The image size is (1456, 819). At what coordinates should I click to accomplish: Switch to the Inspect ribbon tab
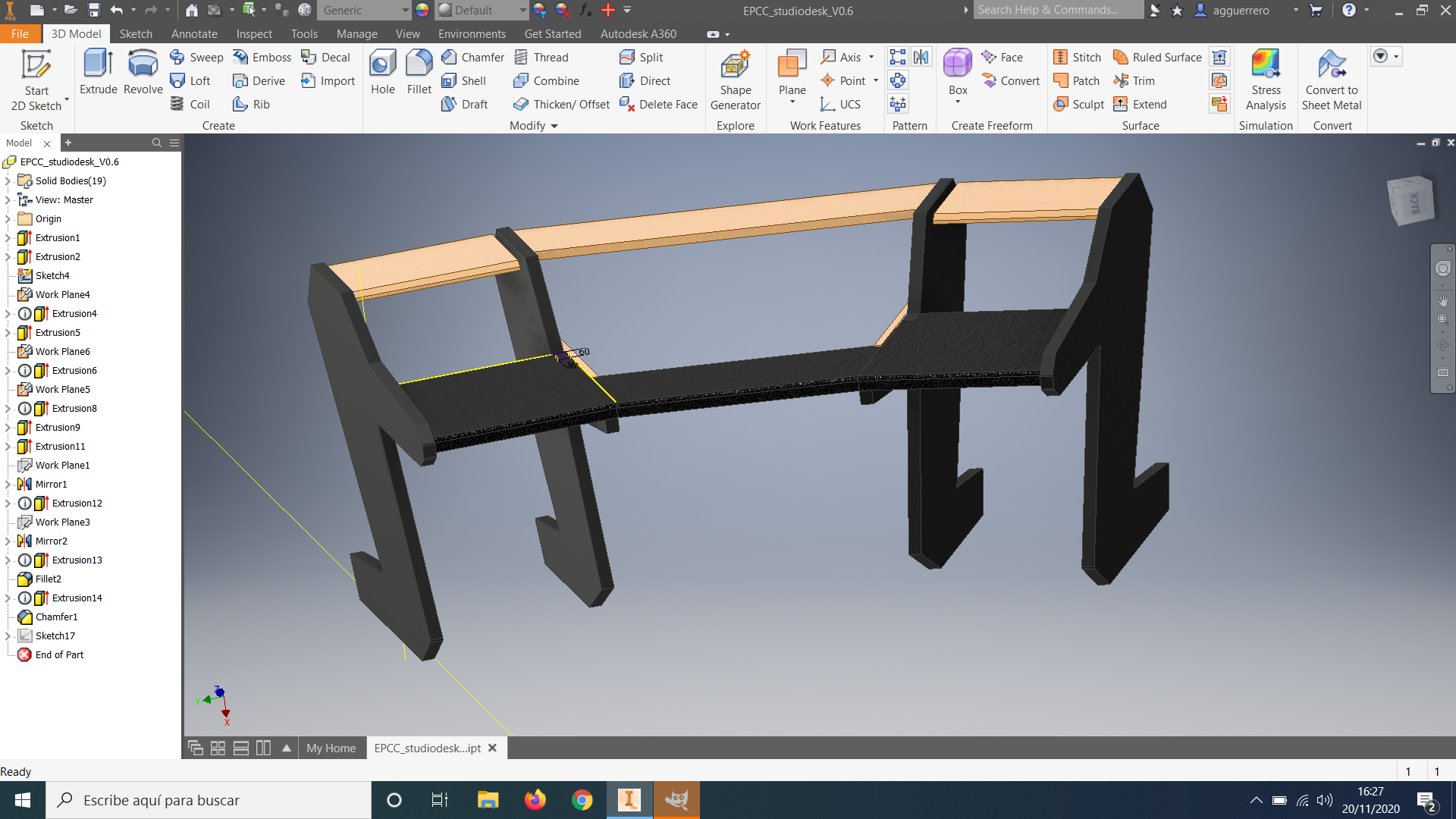(x=253, y=34)
